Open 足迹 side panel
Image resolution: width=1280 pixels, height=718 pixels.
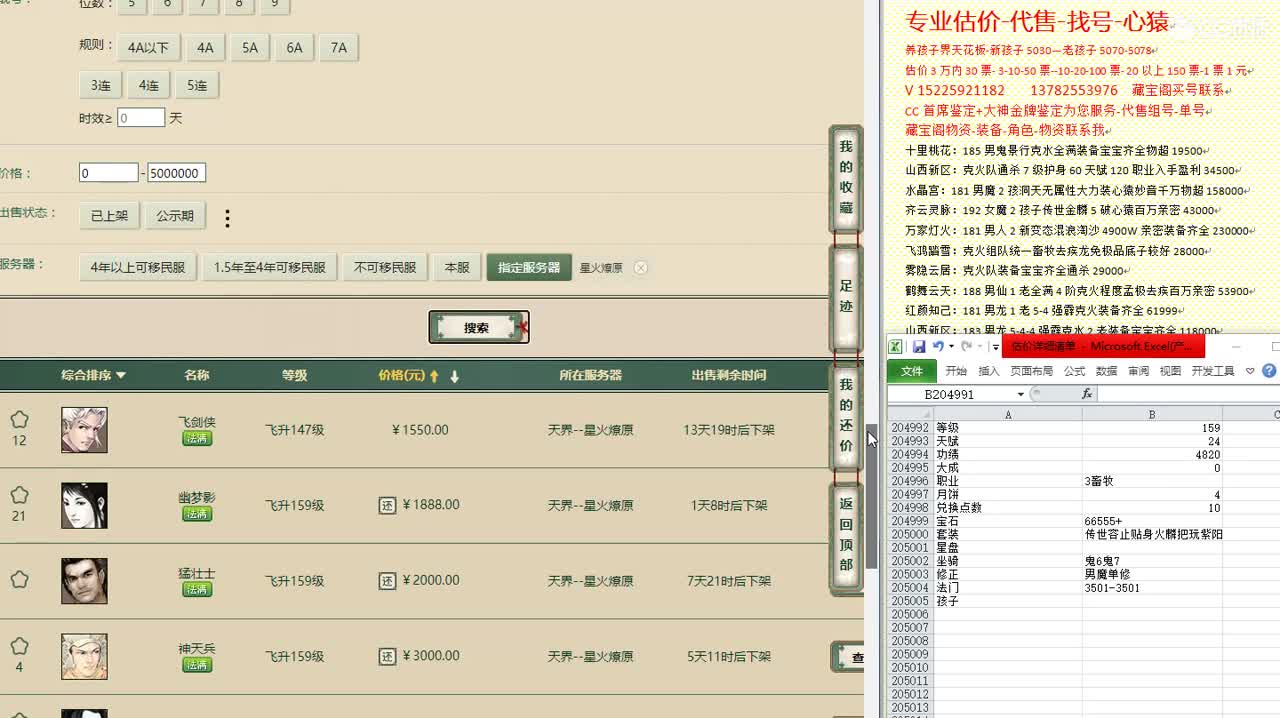pyautogui.click(x=846, y=297)
